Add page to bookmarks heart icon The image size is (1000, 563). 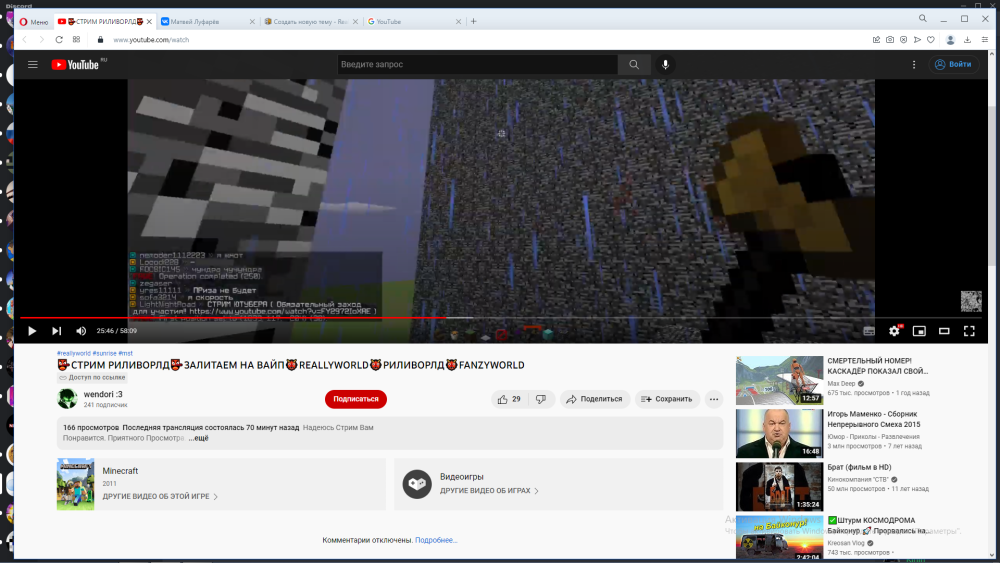coord(930,40)
